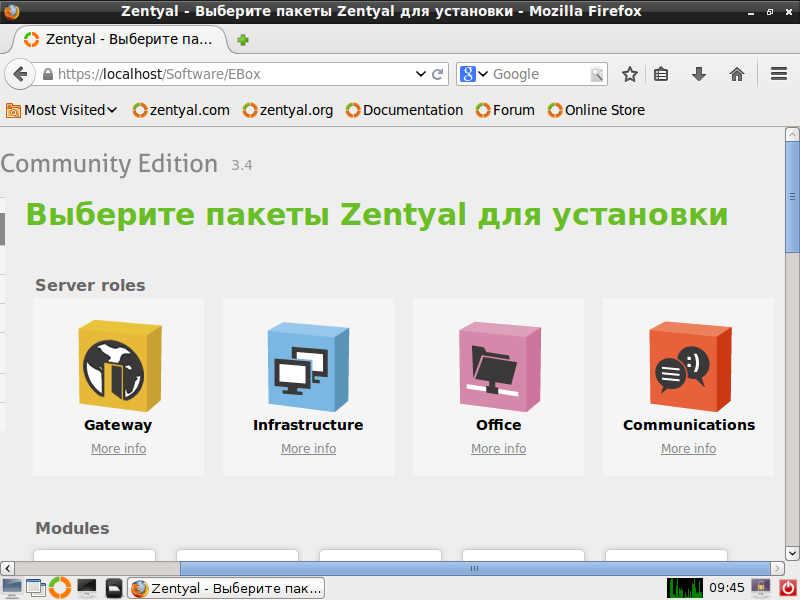Screen dimensions: 800x600
Task: Open the Forum bookmark
Action: tap(505, 110)
